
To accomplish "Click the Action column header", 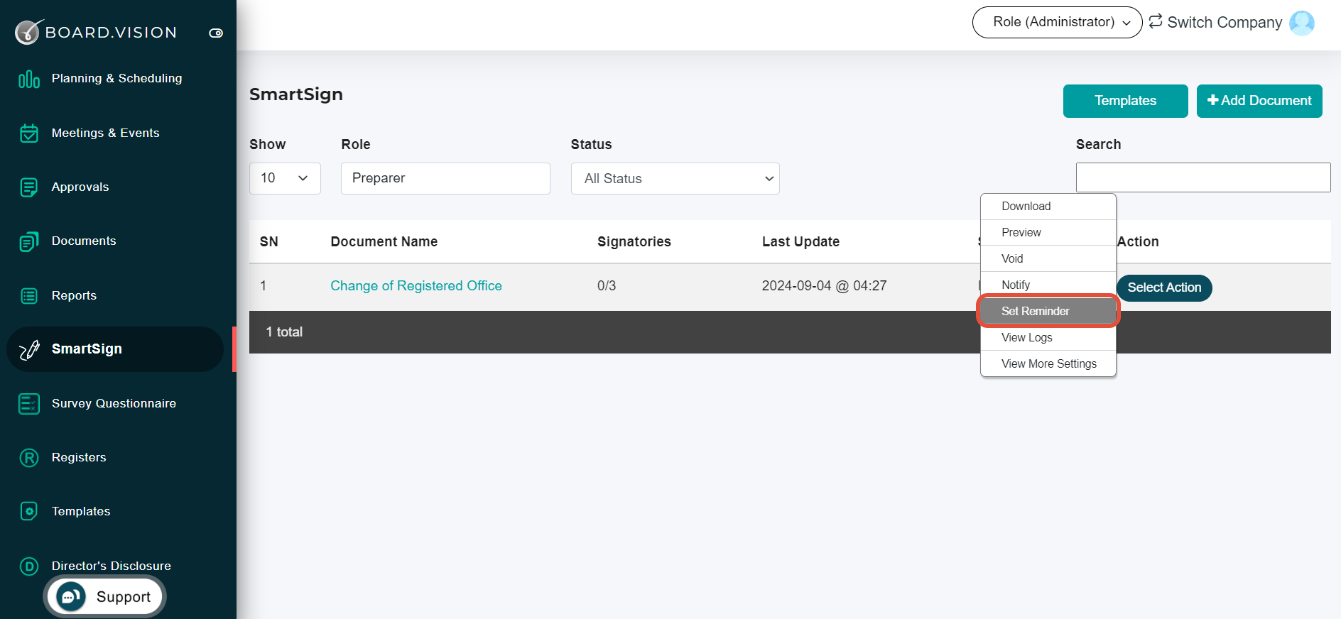I will pos(1138,242).
